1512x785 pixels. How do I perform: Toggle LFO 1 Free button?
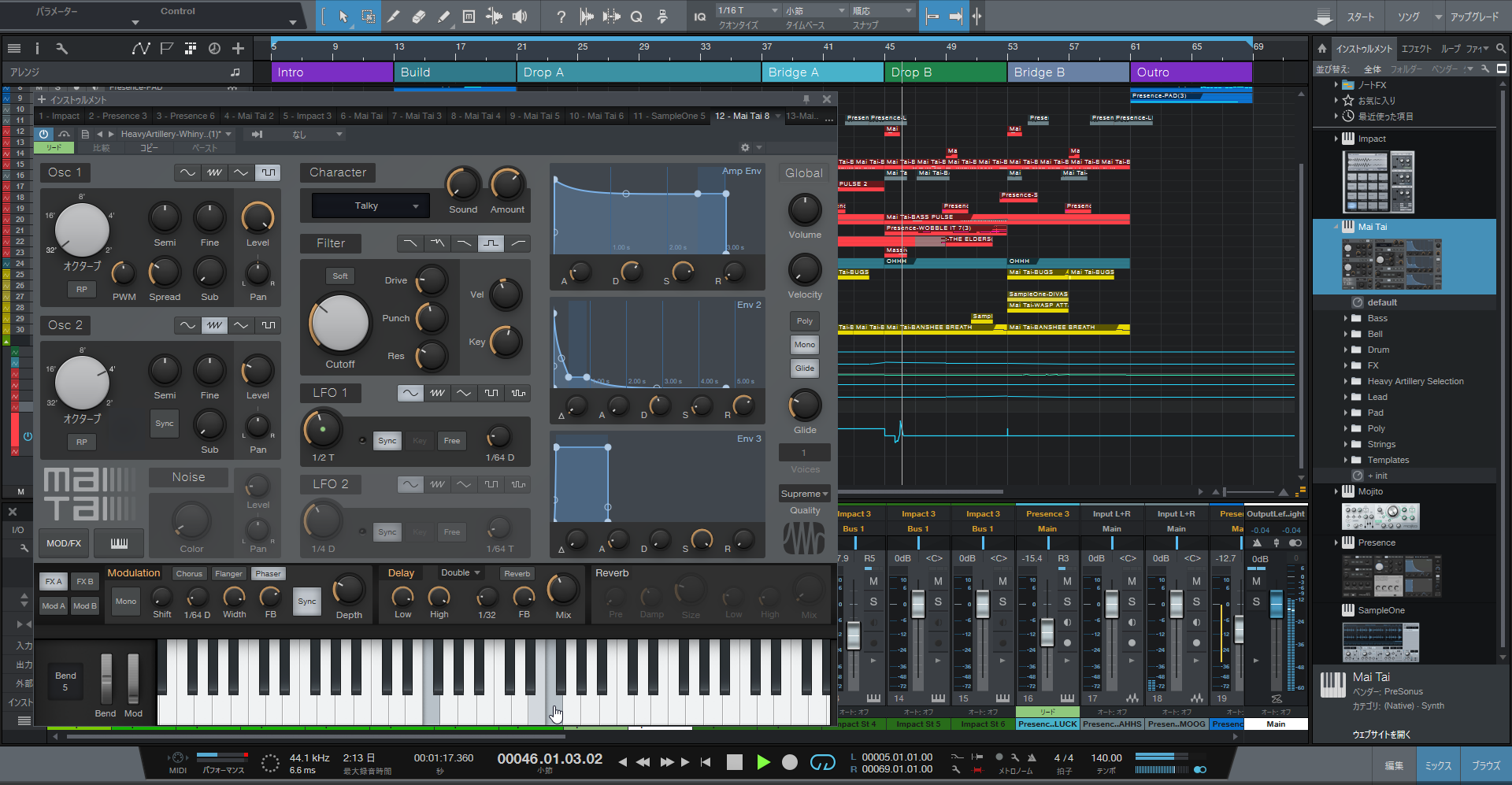[452, 441]
